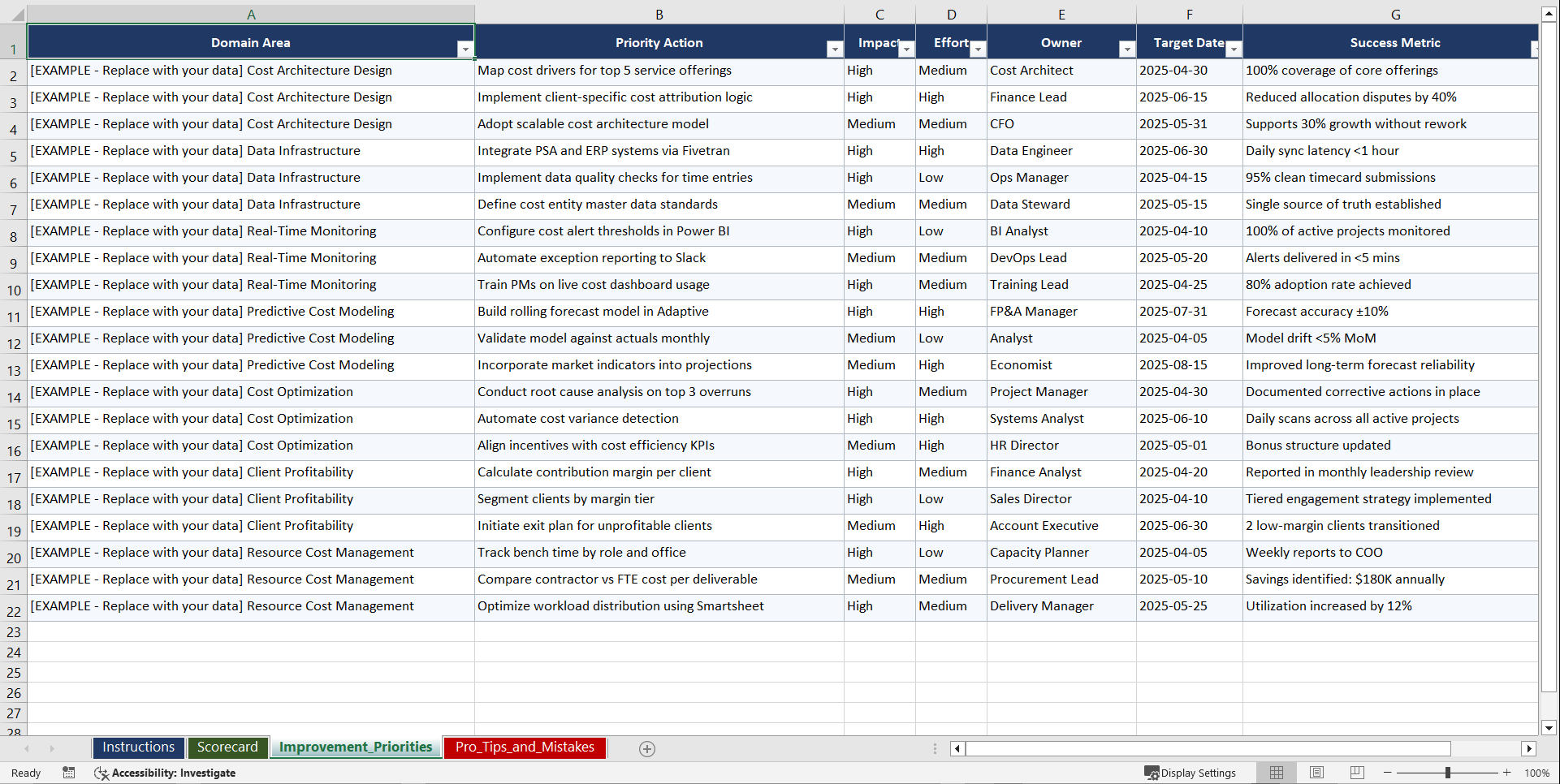Click the Display Settings icon
This screenshot has width=1560, height=784.
(1190, 773)
